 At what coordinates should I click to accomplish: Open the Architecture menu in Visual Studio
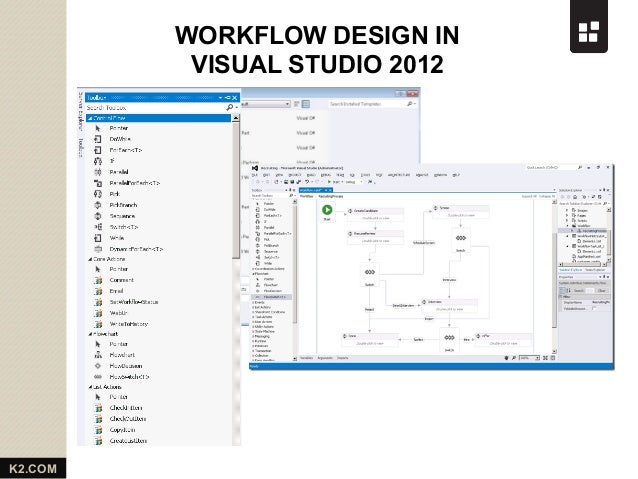398,175
